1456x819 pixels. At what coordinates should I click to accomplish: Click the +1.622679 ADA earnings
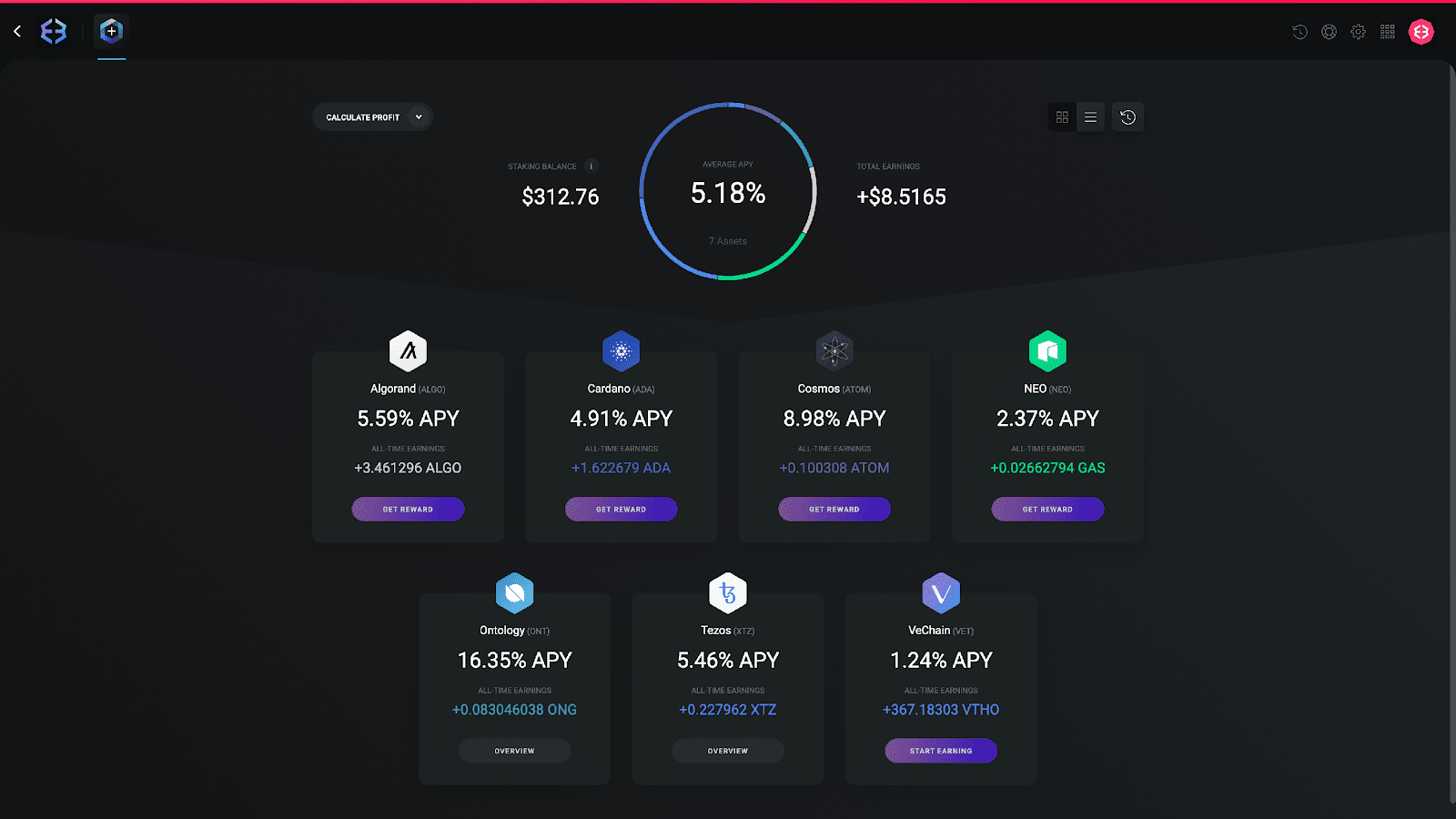[x=622, y=468]
